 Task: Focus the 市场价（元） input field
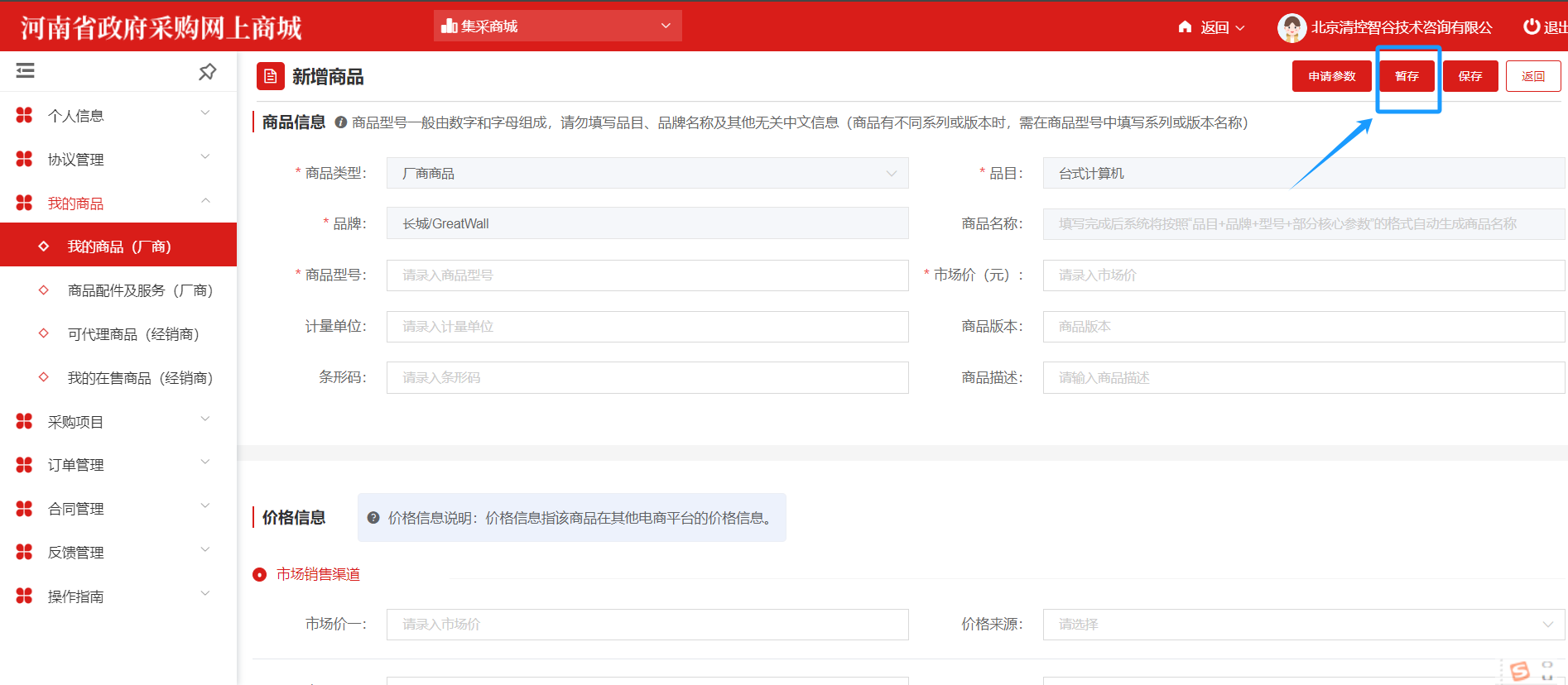click(1304, 275)
